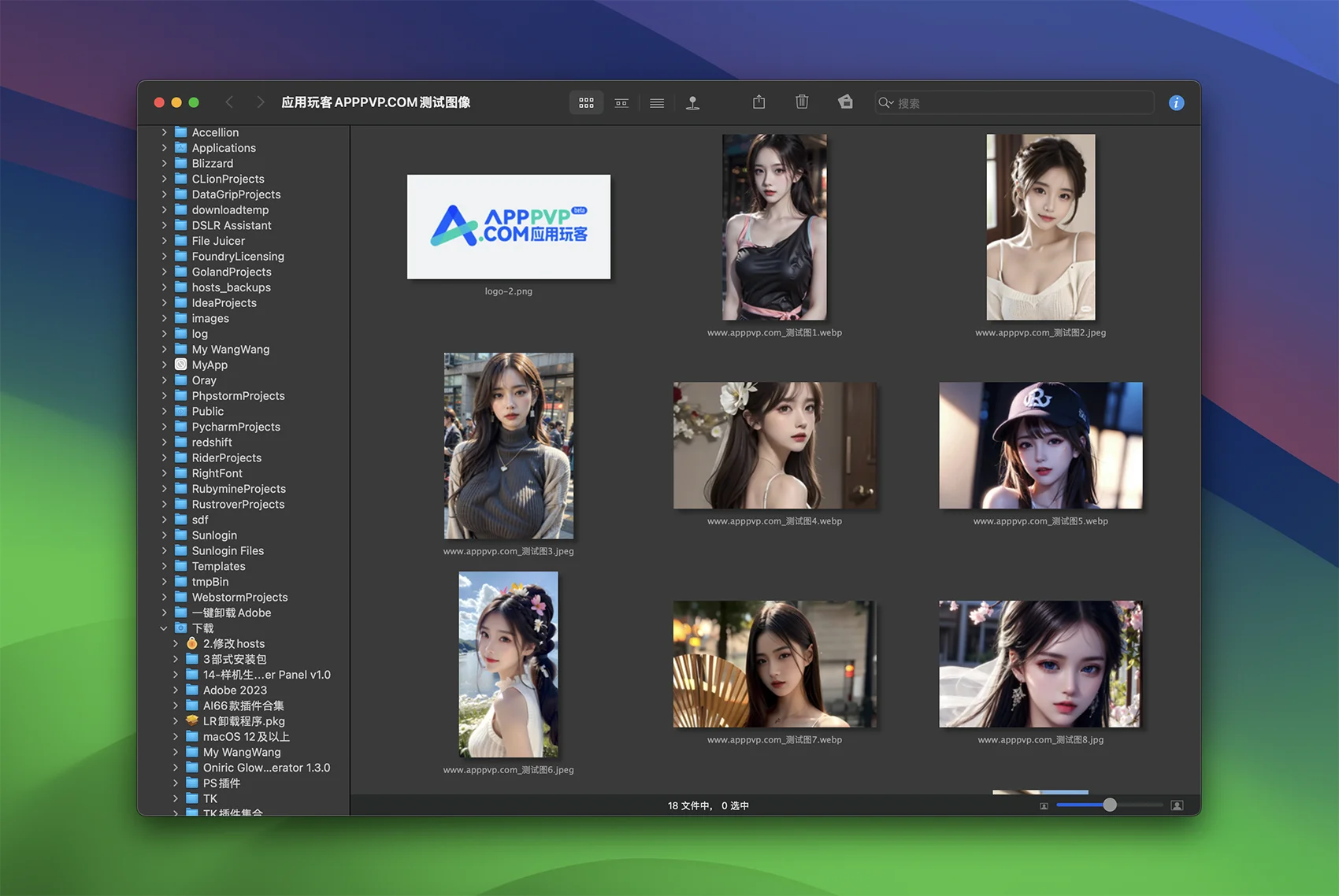The height and width of the screenshot is (896, 1339).
Task: Expand the 2.修改hosts item chevron
Action: coord(176,644)
